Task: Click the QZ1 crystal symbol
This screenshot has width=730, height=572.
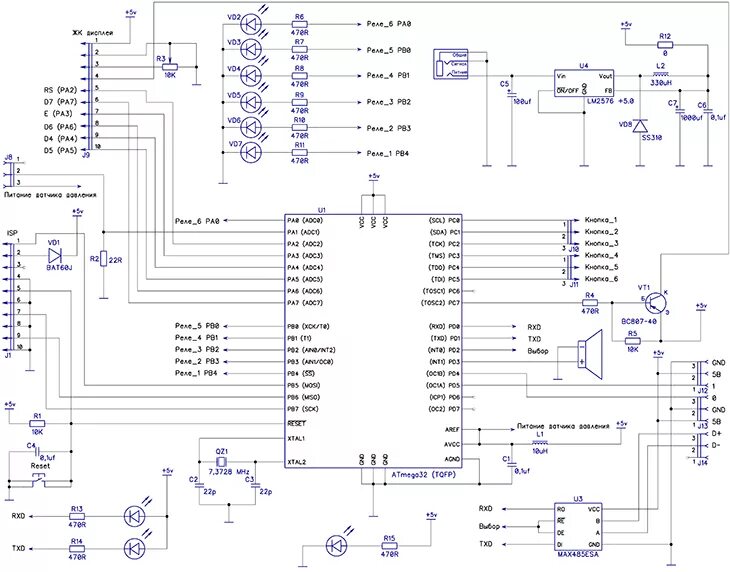Action: pyautogui.click(x=222, y=462)
